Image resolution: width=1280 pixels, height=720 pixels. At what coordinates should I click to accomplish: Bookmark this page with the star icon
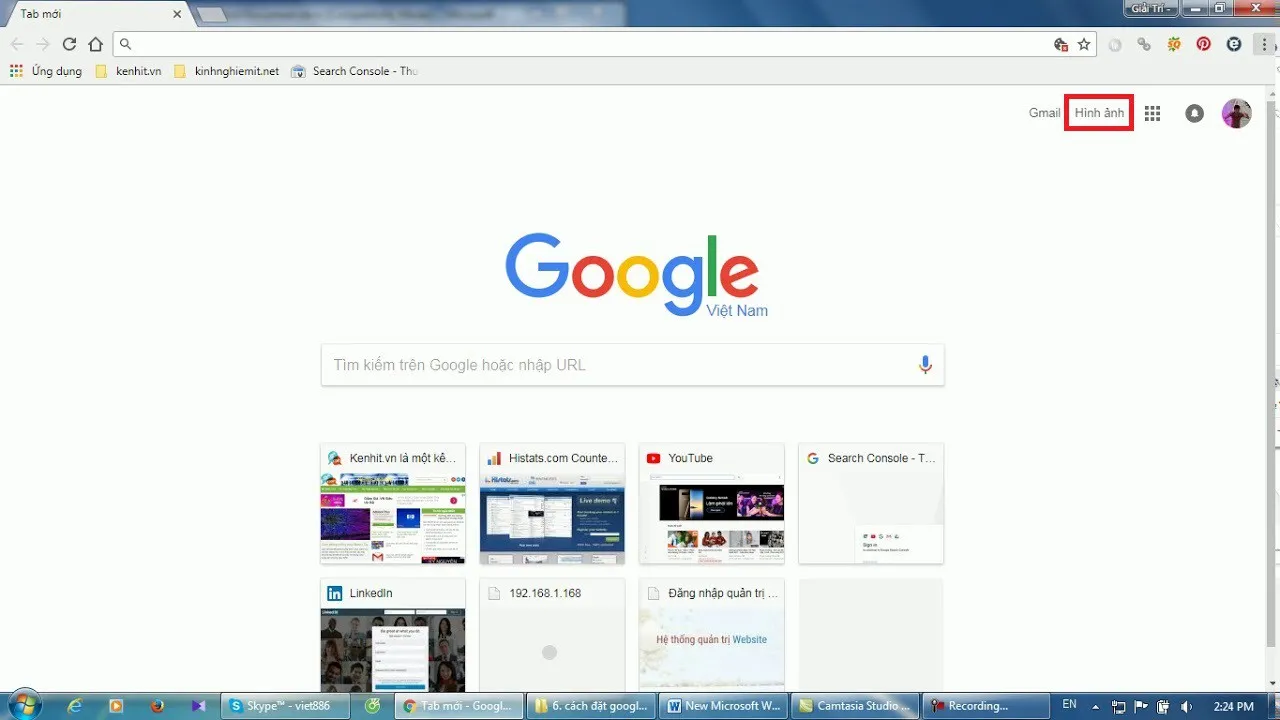[x=1083, y=44]
